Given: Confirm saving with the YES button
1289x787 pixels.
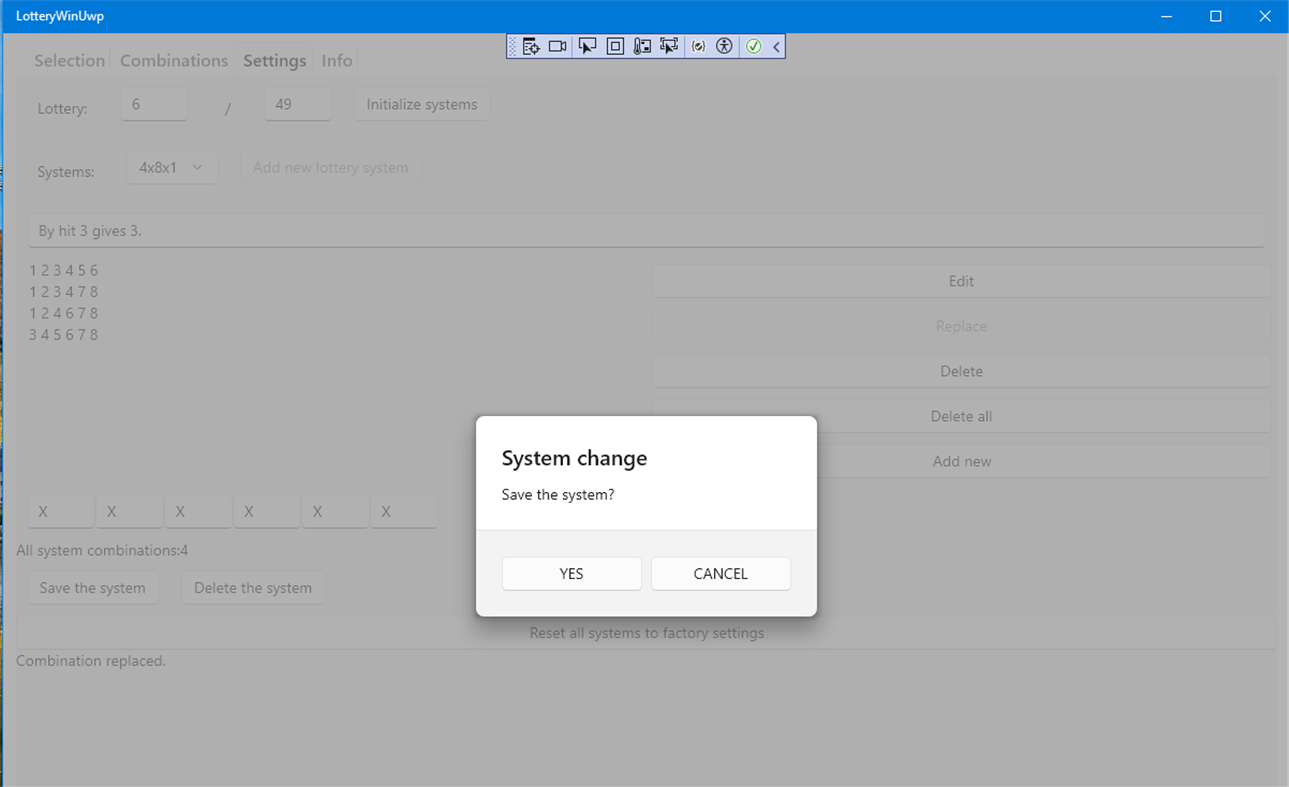Looking at the screenshot, I should (x=571, y=573).
